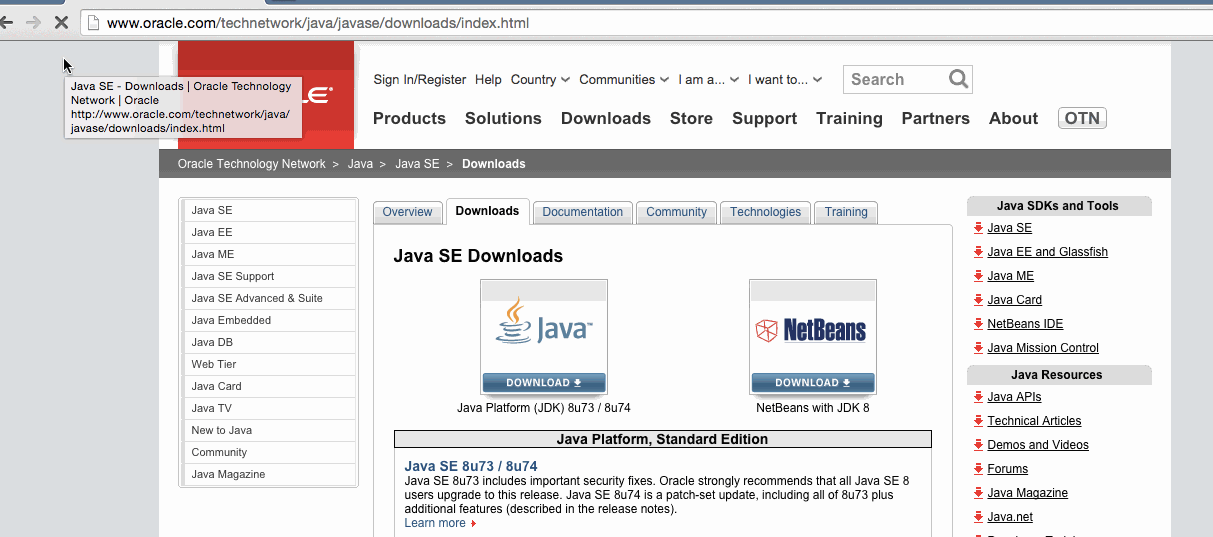Click the Java coffee cup logo
This screenshot has width=1213, height=537.
tap(544, 323)
